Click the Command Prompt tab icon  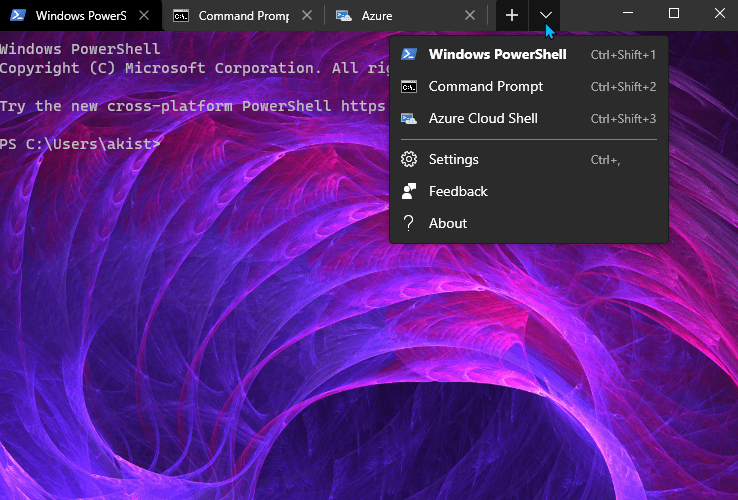(x=181, y=16)
